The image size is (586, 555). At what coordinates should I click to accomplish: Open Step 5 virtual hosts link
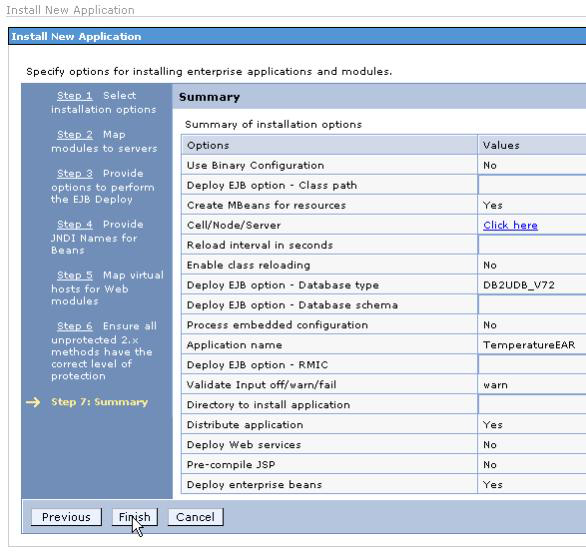(x=75, y=275)
